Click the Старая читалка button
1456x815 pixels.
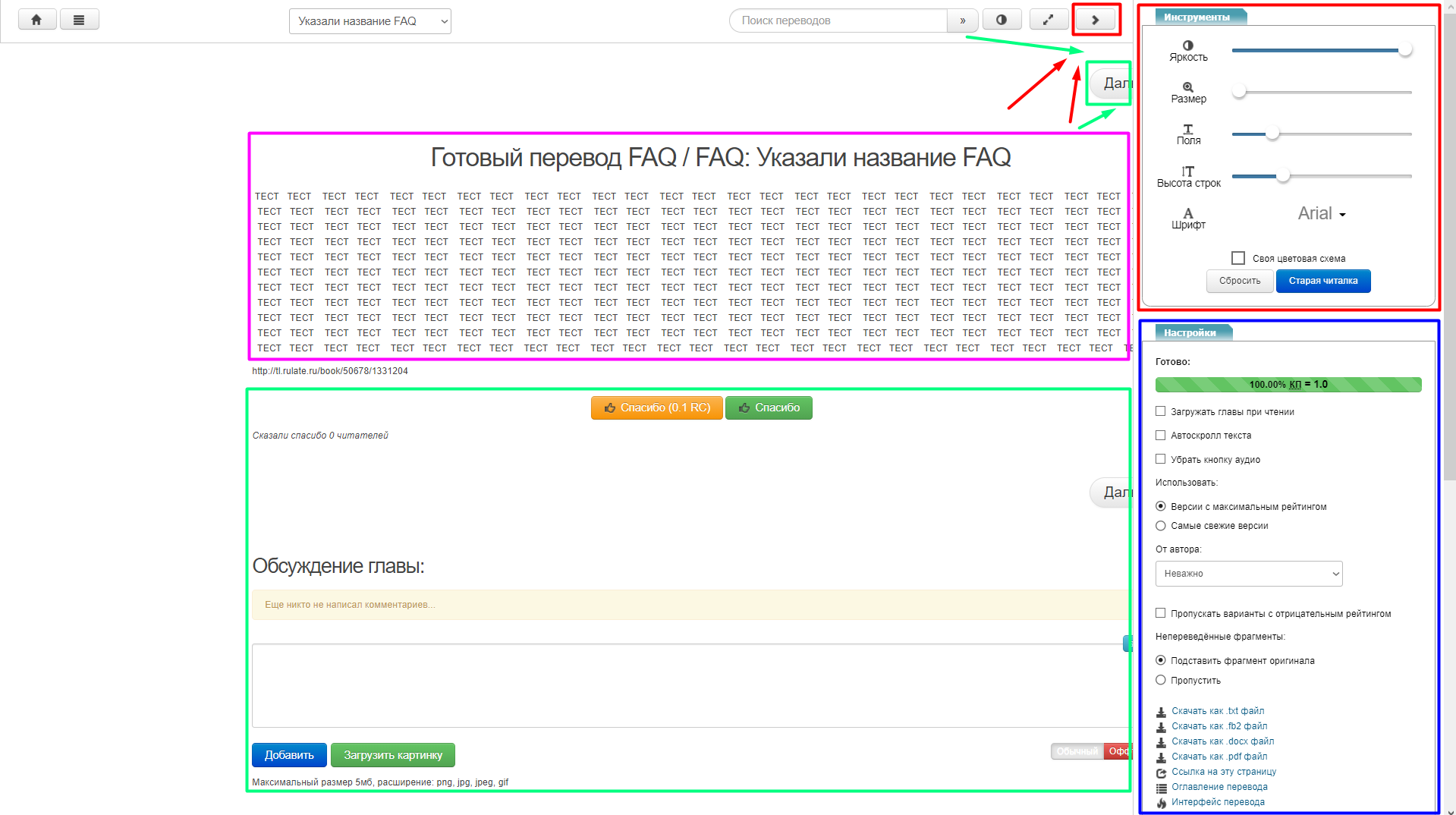click(1322, 281)
